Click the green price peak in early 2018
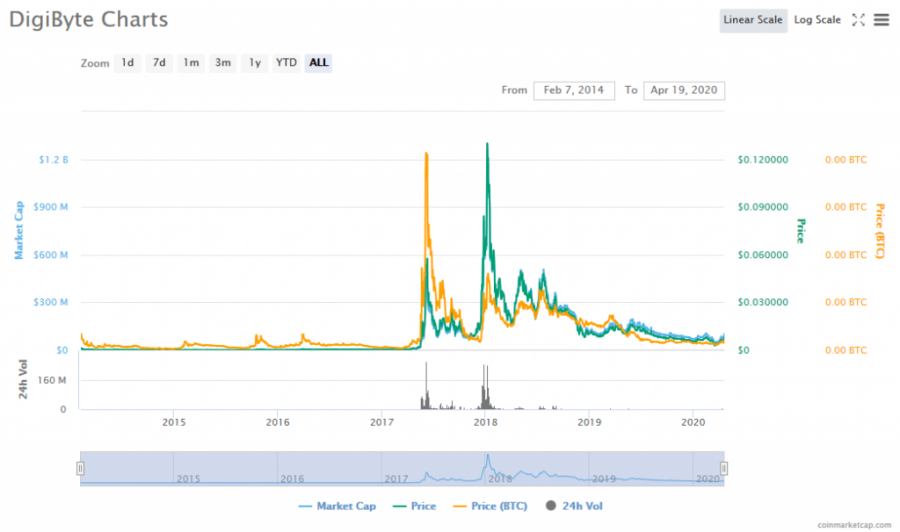Image resolution: width=900 pixels, height=532 pixels. pyautogui.click(x=487, y=144)
